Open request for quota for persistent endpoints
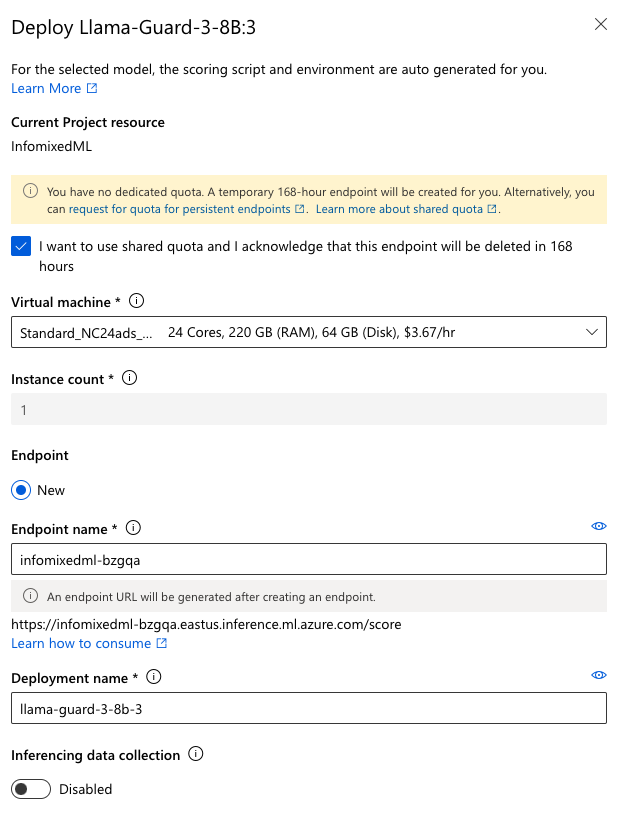 pos(180,209)
